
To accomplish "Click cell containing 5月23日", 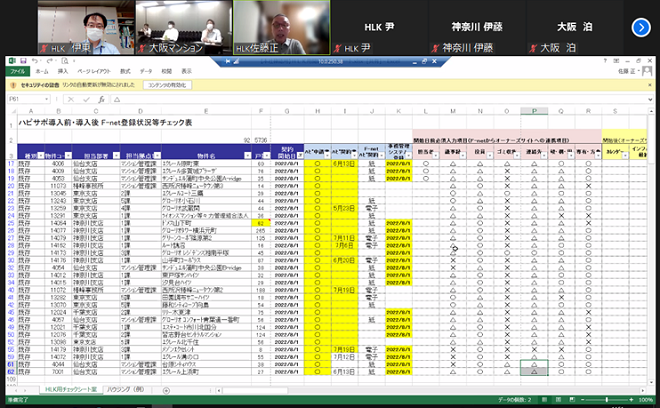I will (344, 208).
